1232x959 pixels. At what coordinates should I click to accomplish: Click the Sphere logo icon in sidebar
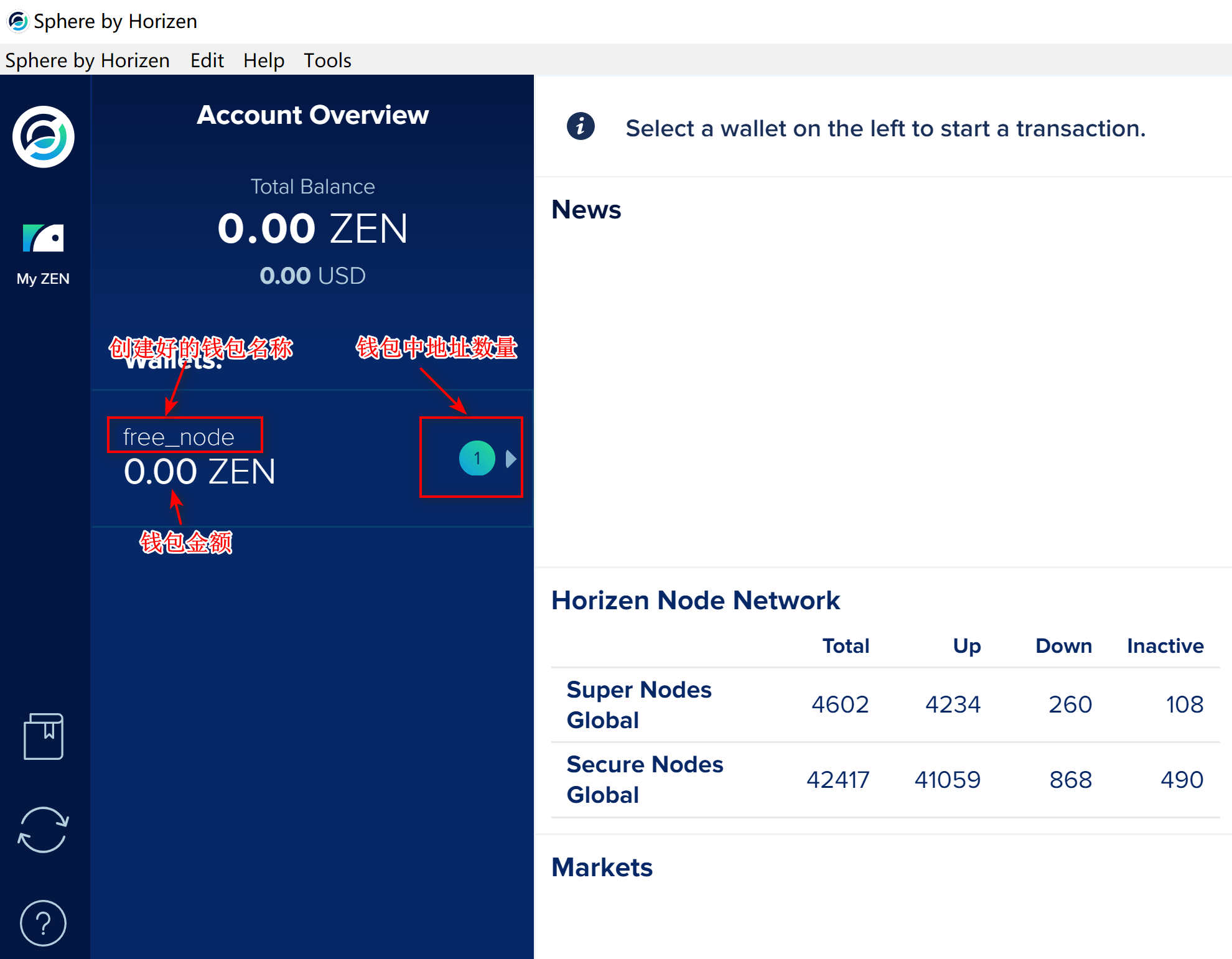pyautogui.click(x=44, y=137)
